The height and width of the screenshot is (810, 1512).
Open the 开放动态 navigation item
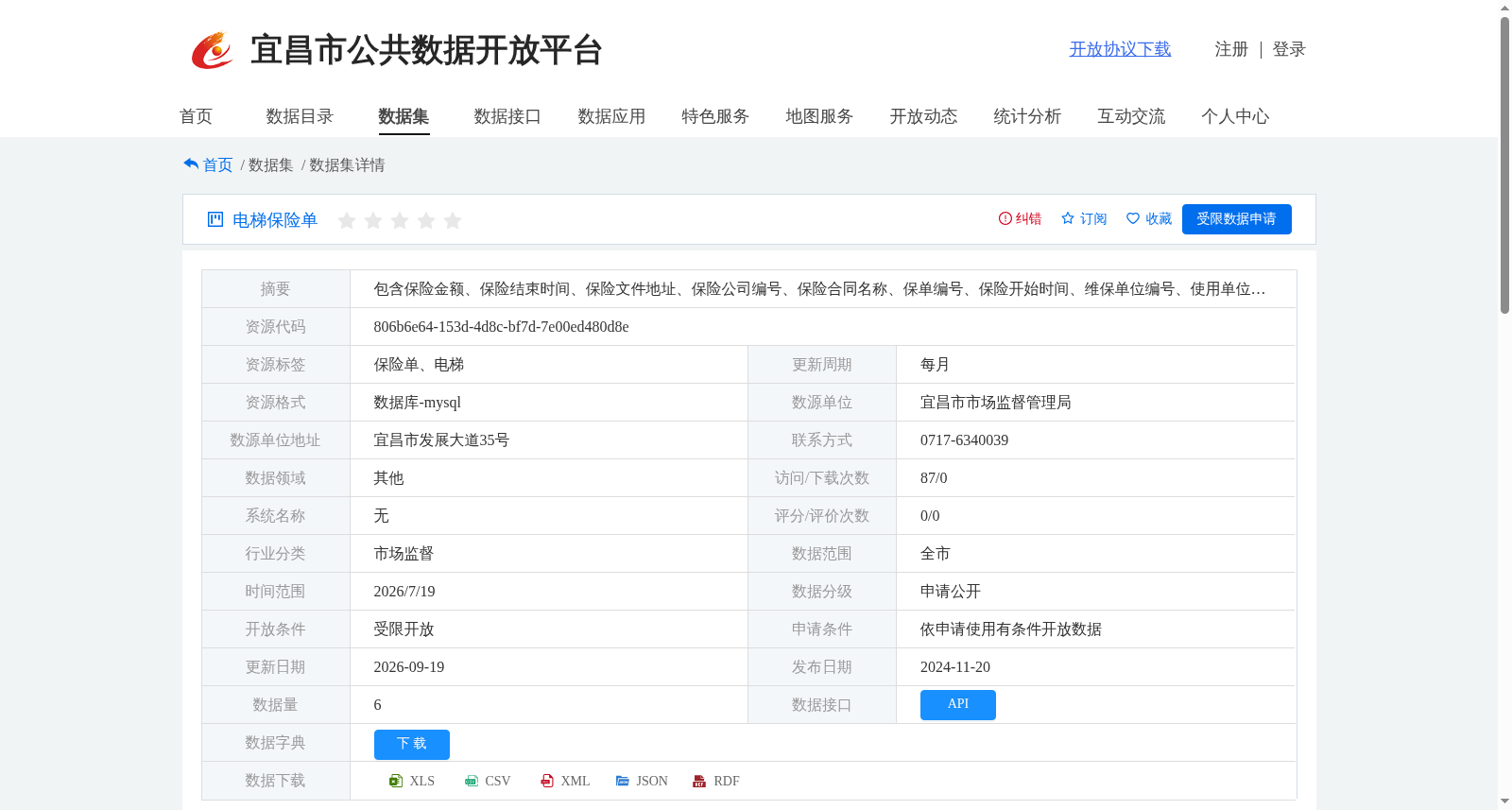tap(923, 116)
